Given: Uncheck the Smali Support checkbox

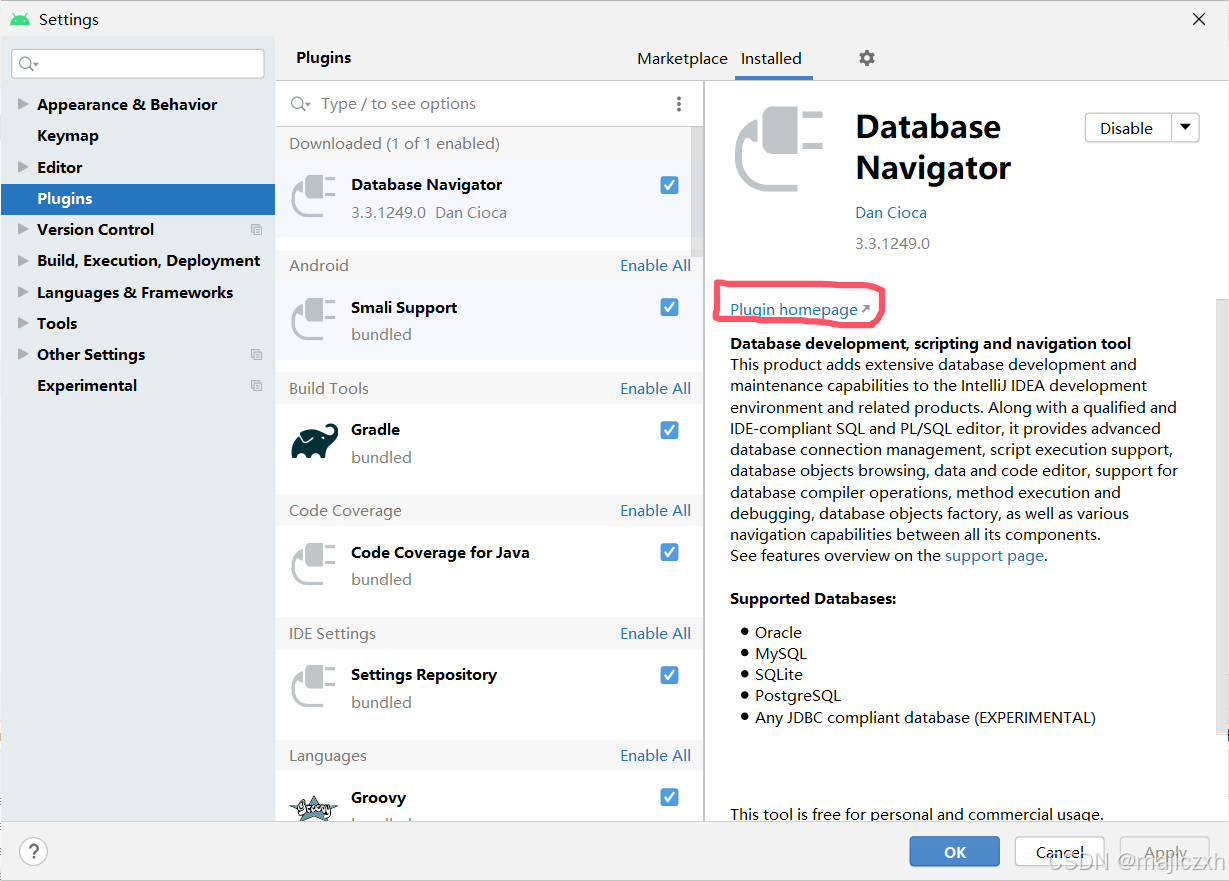Looking at the screenshot, I should pos(669,307).
